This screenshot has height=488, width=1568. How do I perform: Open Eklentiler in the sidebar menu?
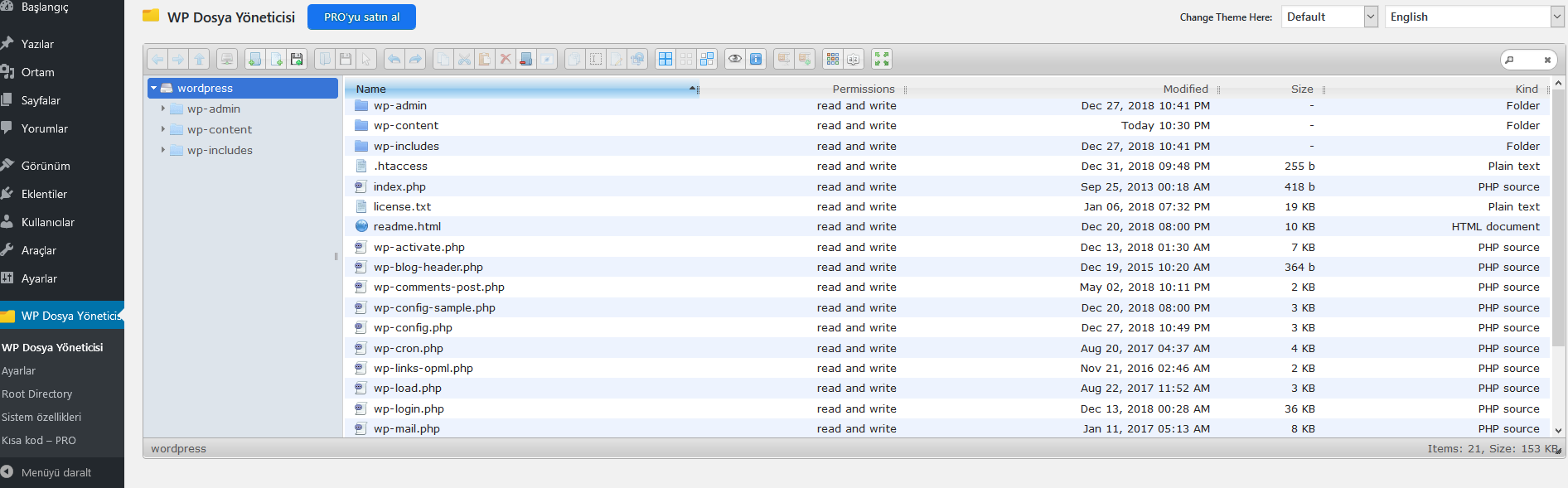click(45, 194)
